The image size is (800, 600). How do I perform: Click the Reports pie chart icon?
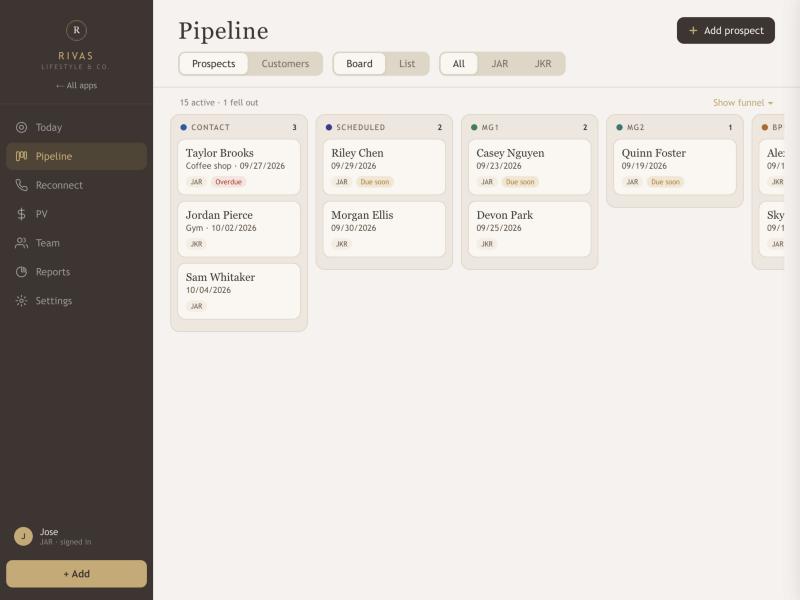coord(21,272)
